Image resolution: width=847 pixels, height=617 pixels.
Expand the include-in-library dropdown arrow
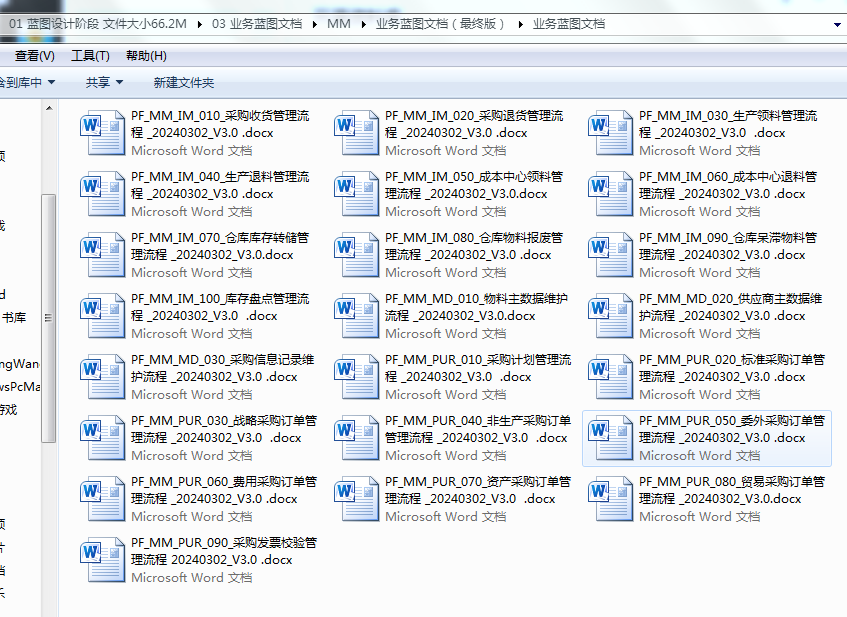click(51, 82)
